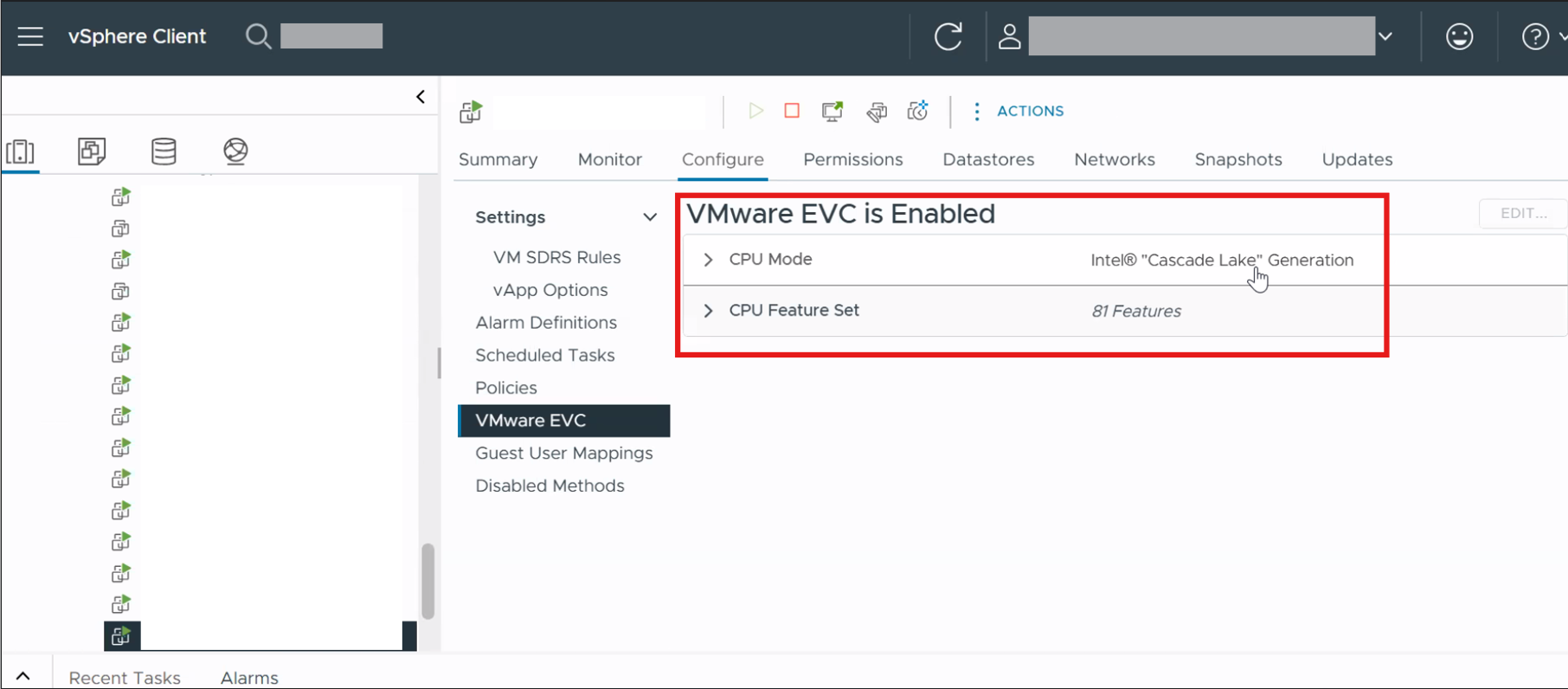
Task: Launch the VM console icon
Action: click(x=832, y=111)
